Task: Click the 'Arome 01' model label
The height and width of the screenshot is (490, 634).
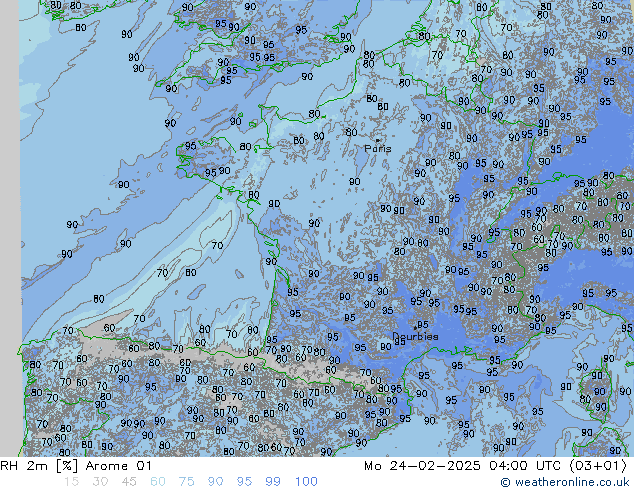Action: 118,466
